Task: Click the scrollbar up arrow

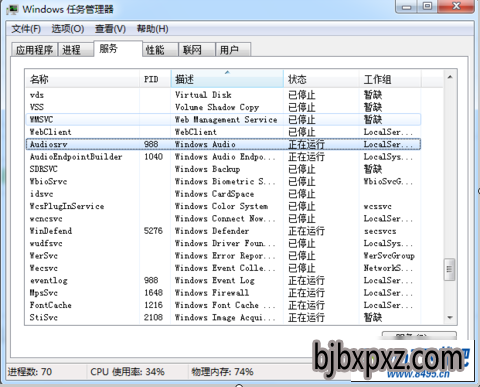Action: pyautogui.click(x=450, y=77)
